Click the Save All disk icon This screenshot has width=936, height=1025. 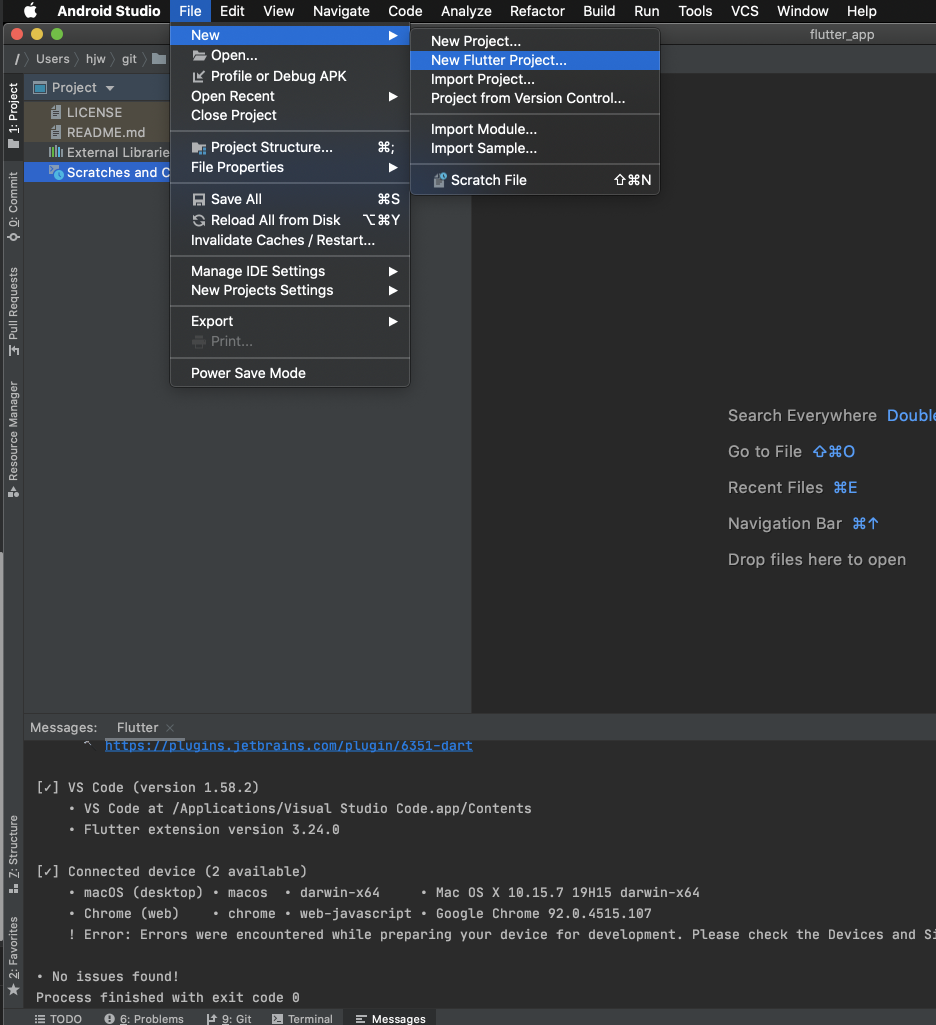pos(199,199)
